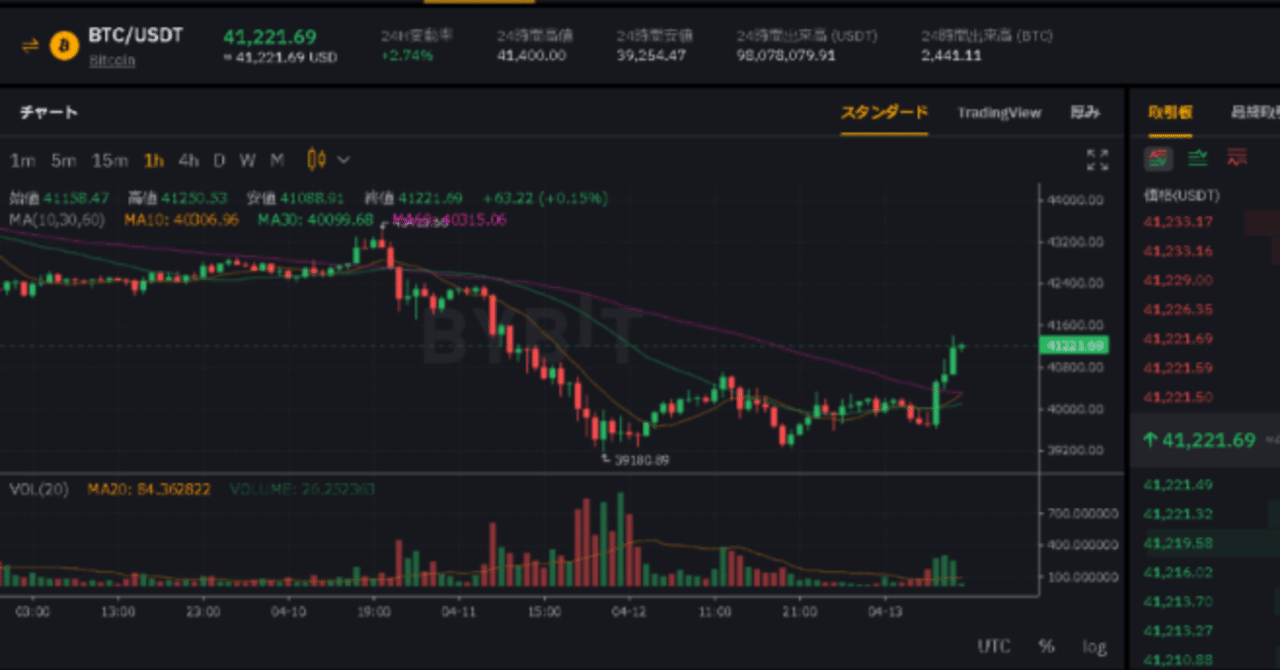Select the W weekly timeframe

(x=247, y=160)
